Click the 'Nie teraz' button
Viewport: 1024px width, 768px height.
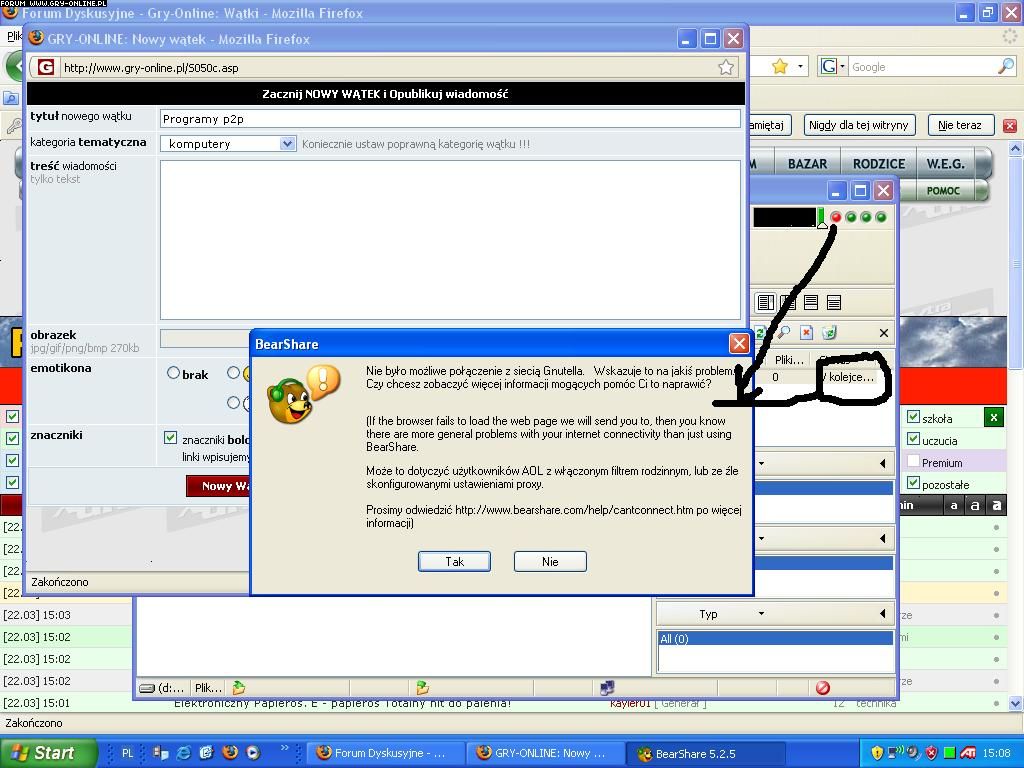[960, 125]
